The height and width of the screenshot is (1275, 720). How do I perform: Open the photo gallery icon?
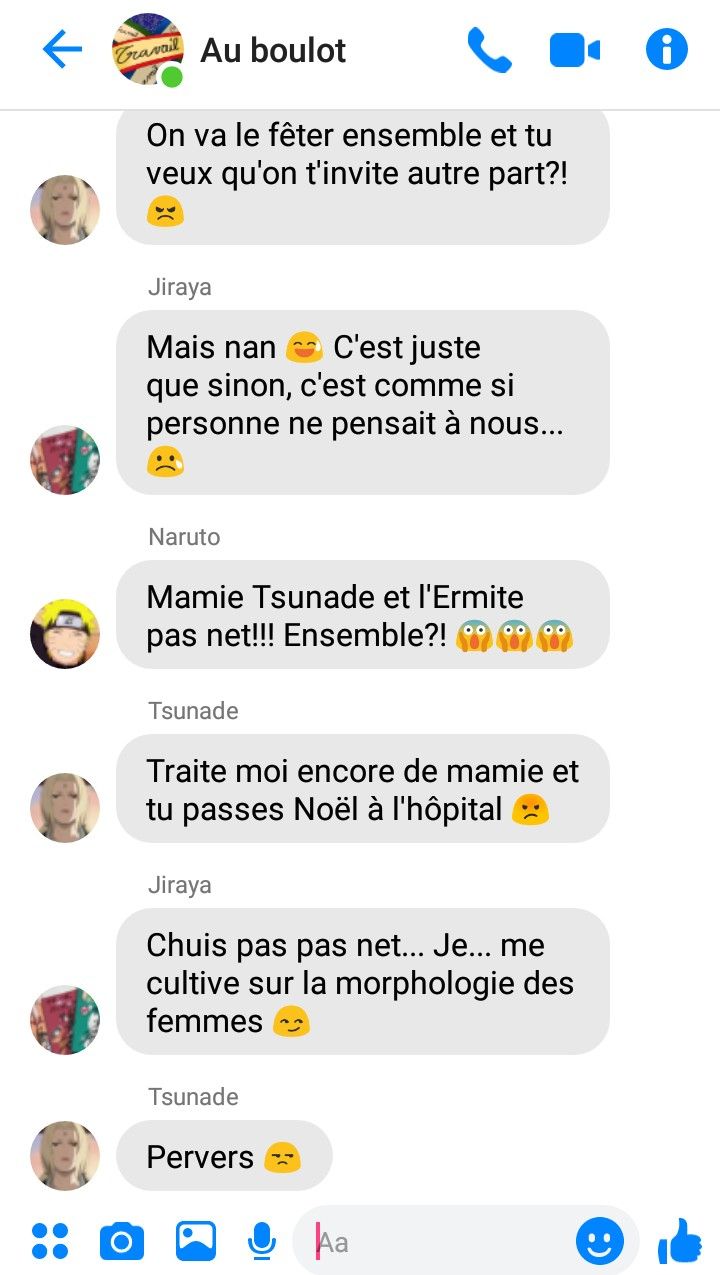[196, 1241]
